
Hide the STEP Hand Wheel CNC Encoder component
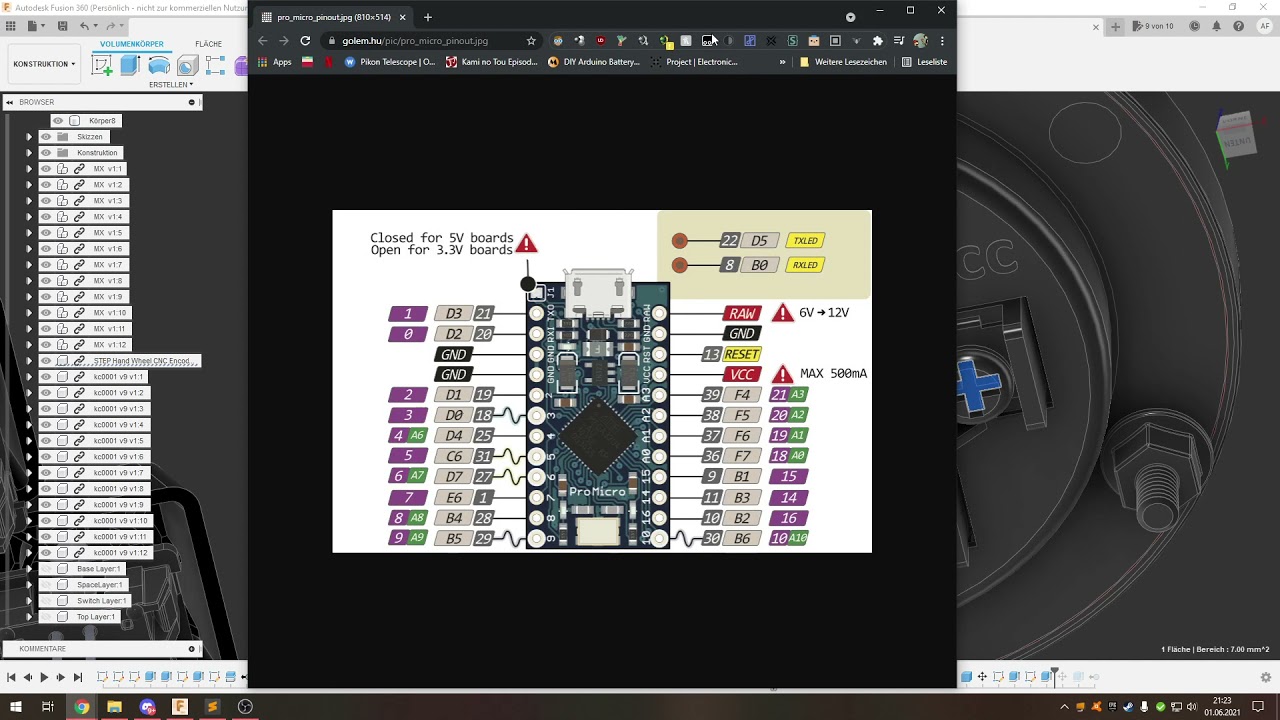45,361
